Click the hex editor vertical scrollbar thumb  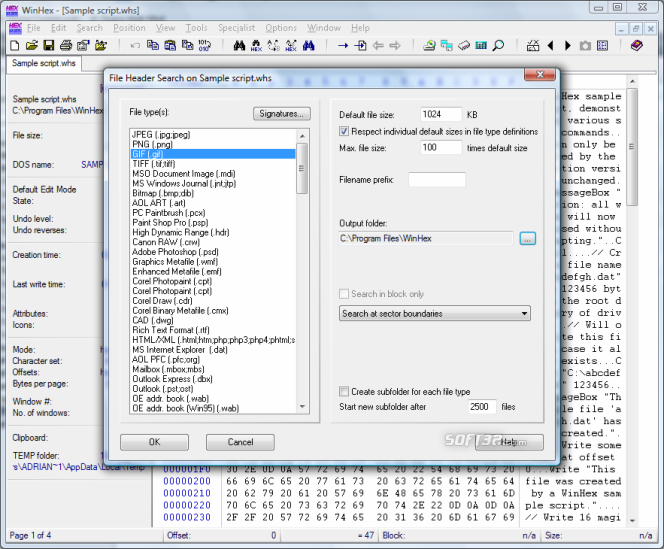pos(632,147)
